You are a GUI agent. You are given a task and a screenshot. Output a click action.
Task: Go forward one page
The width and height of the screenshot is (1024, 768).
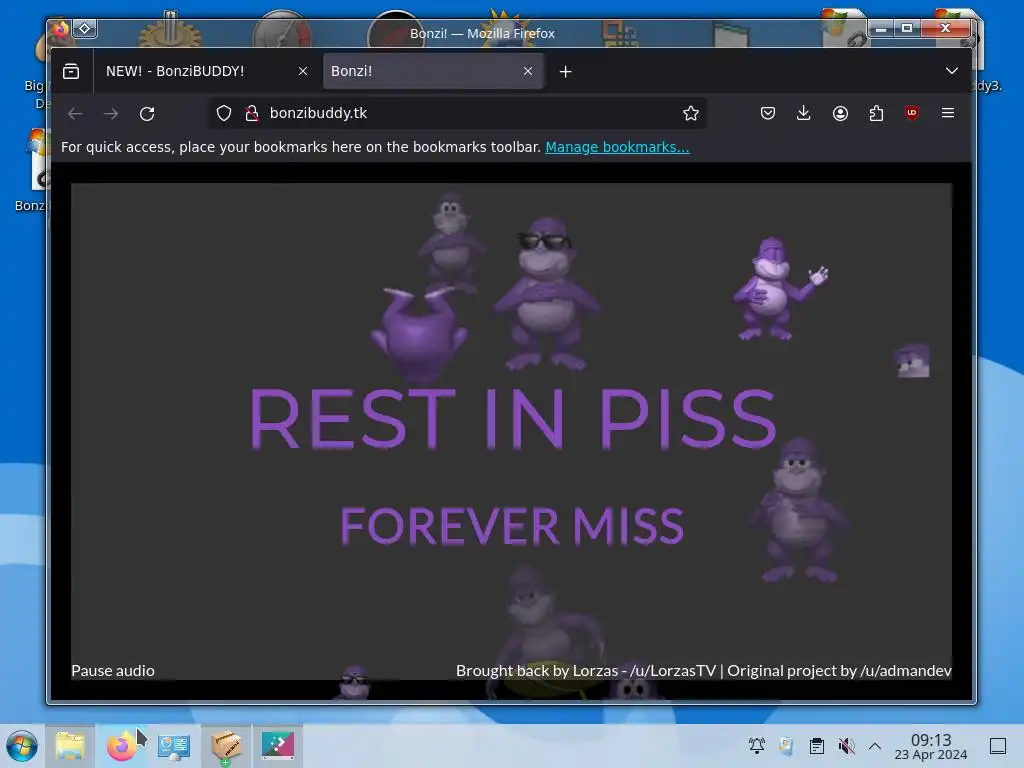point(111,114)
